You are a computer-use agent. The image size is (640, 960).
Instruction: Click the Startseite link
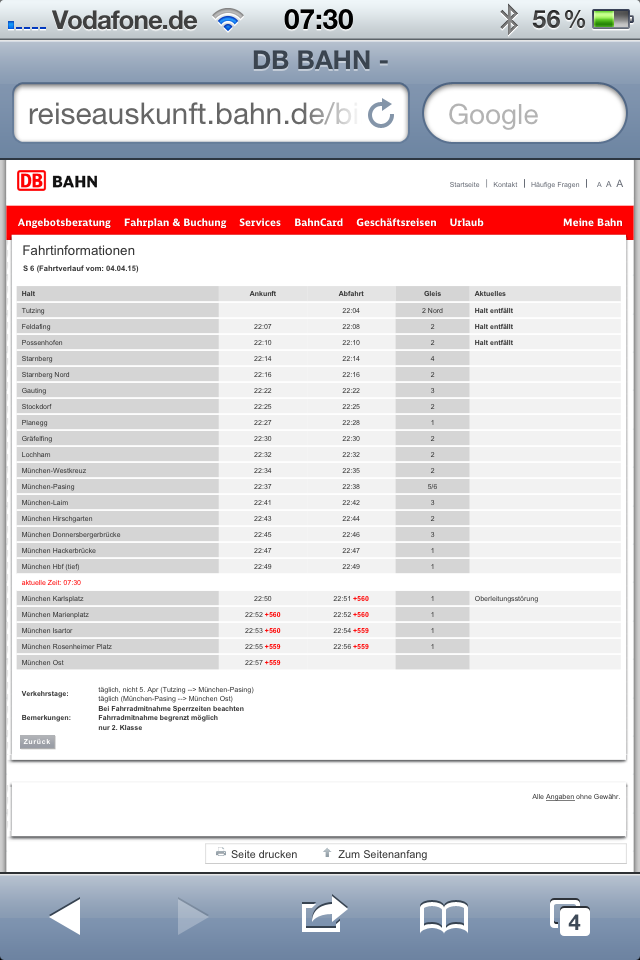point(464,184)
